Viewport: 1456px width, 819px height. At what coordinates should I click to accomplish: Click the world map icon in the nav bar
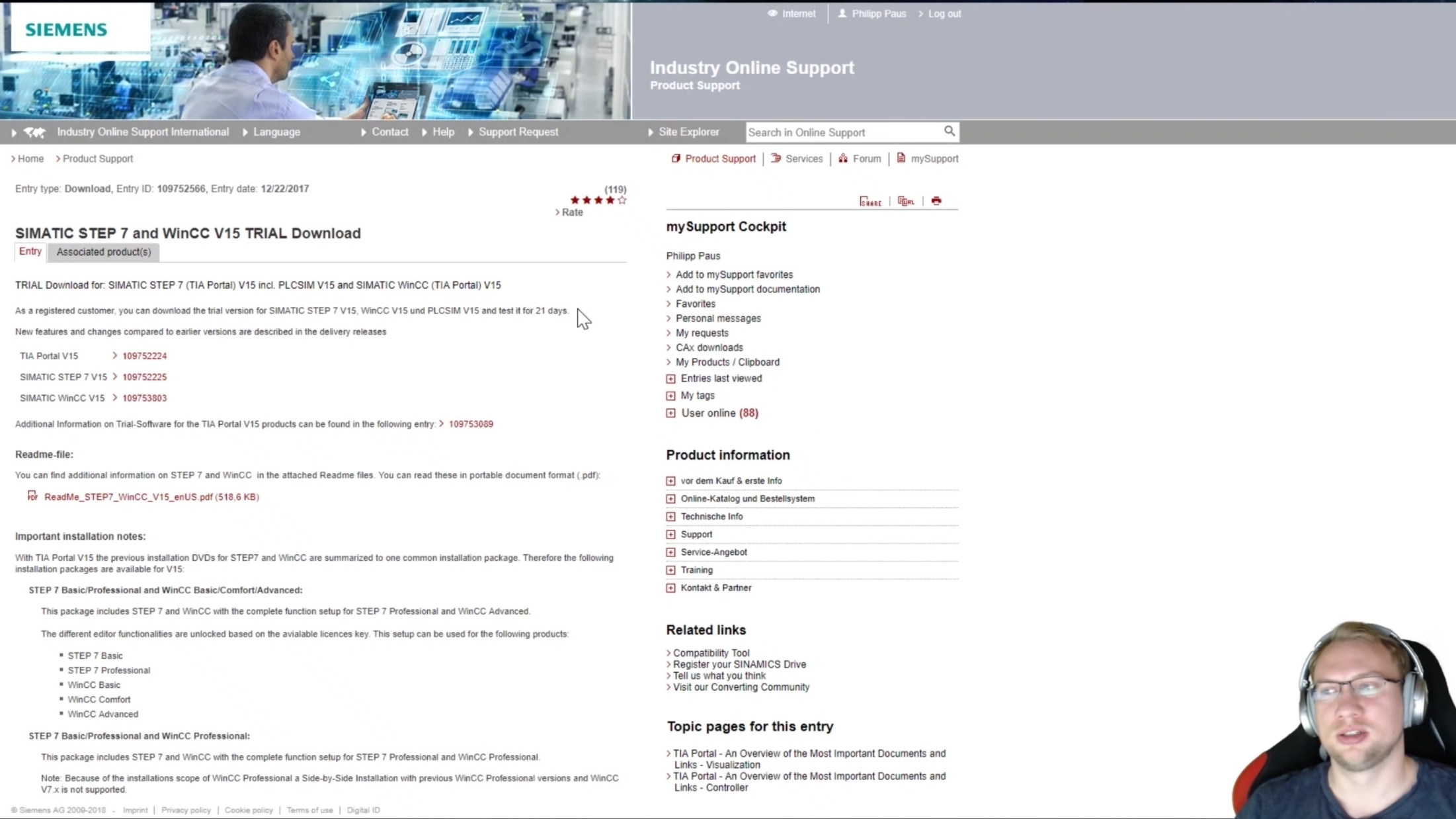click(34, 132)
